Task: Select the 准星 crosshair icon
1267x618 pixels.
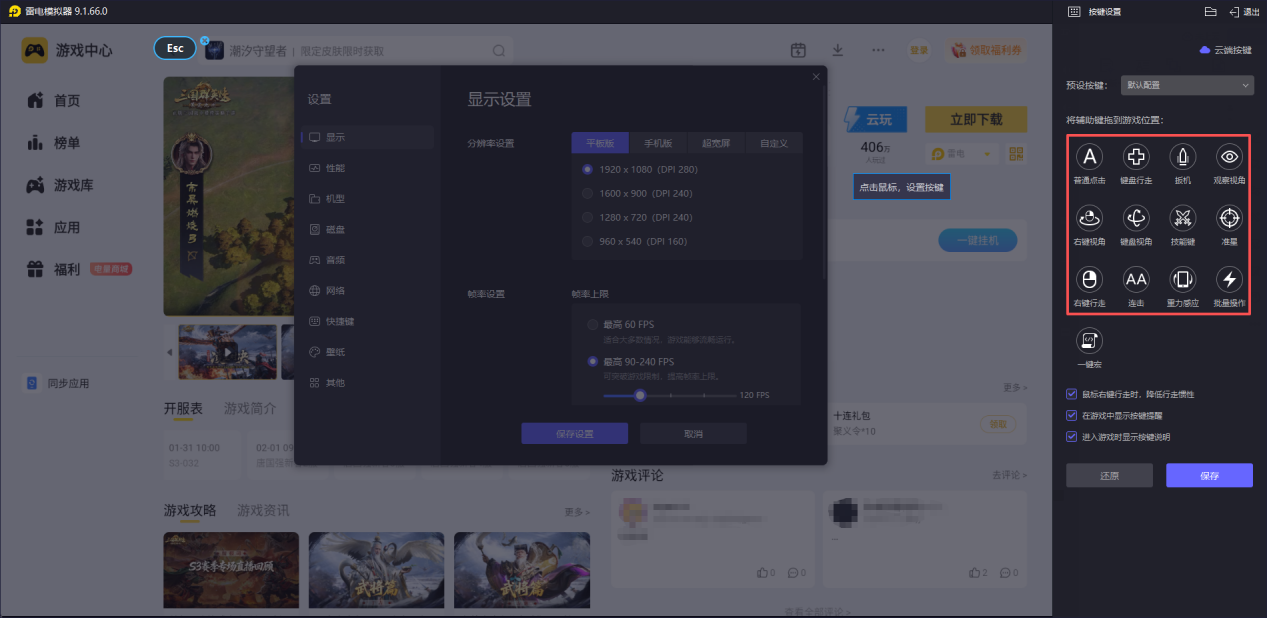Action: (1230, 218)
